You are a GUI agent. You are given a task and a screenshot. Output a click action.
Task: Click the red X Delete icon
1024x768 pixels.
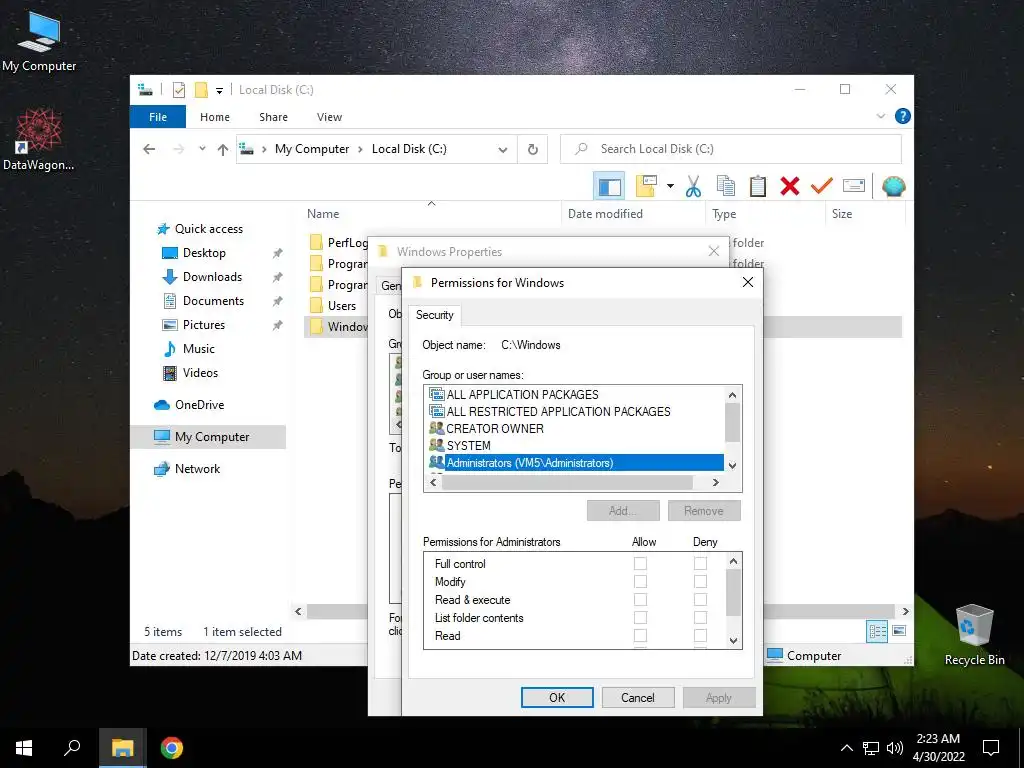click(x=790, y=187)
